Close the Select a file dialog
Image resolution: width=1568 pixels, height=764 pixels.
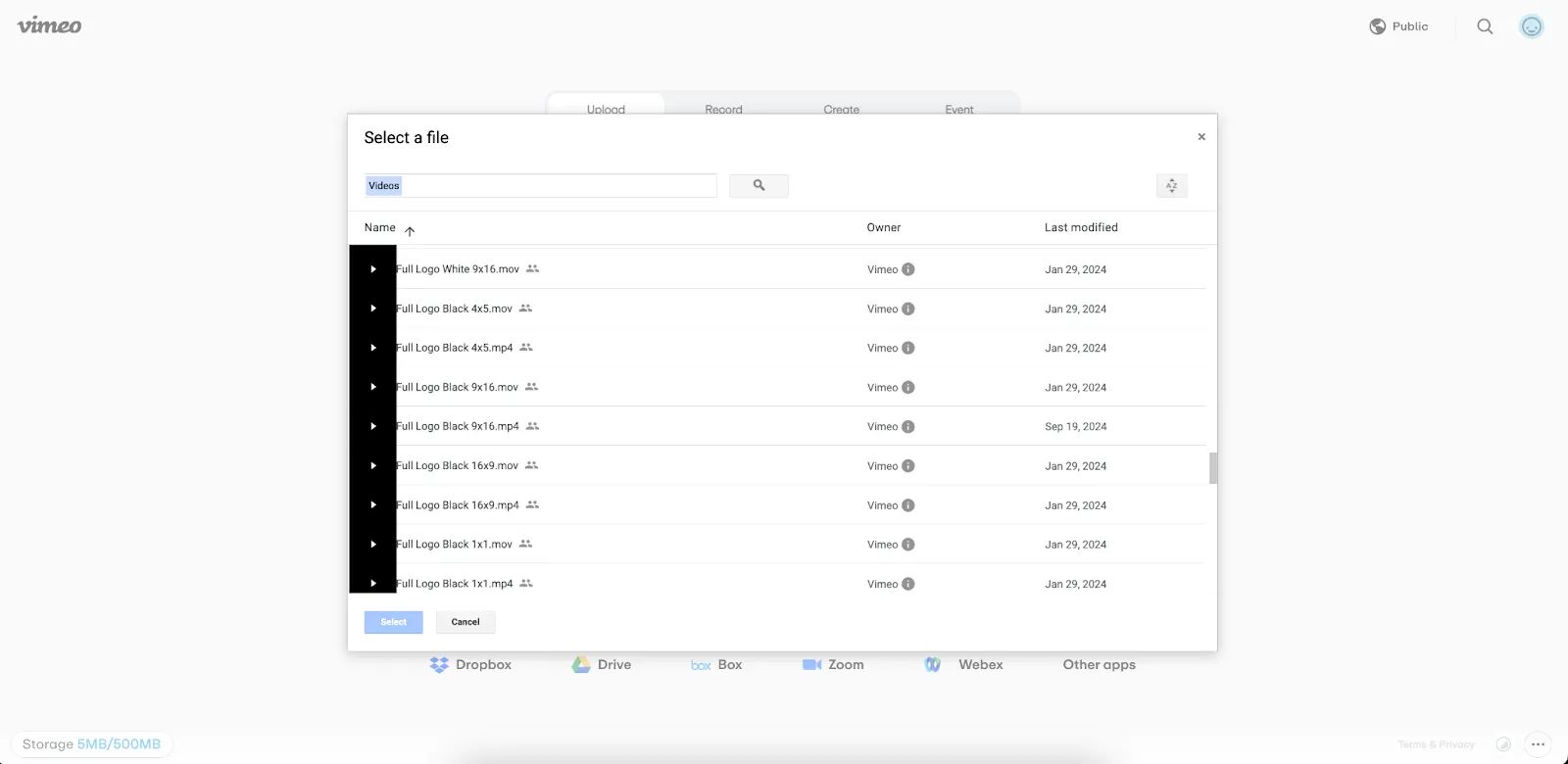click(x=1201, y=137)
